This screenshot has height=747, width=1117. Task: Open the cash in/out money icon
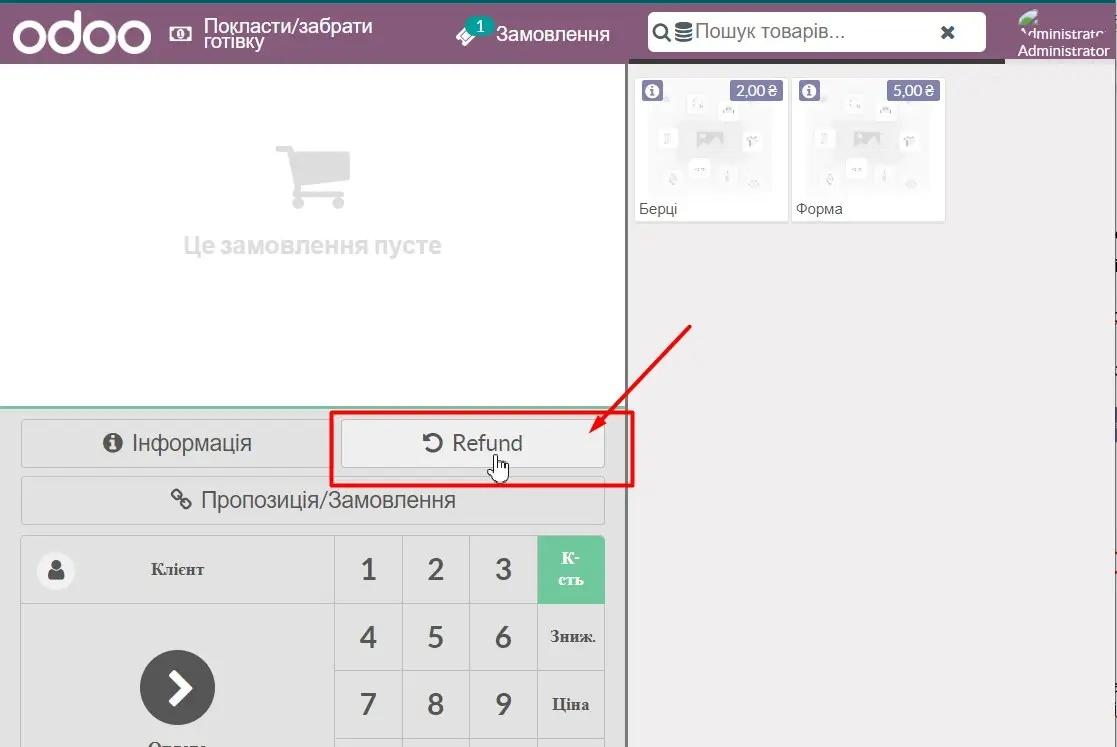pos(181,34)
